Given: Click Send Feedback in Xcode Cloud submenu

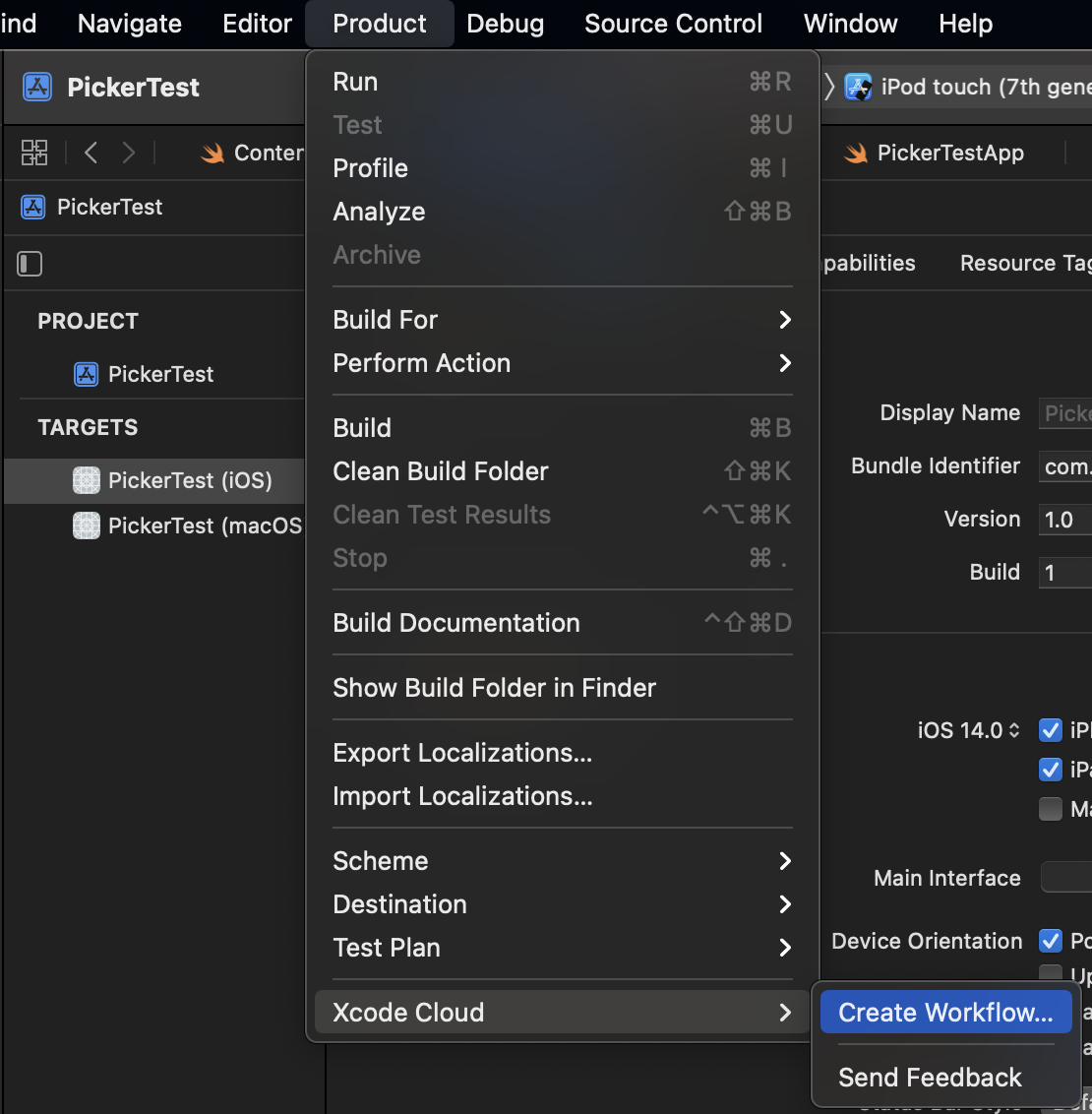Looking at the screenshot, I should pos(945,1078).
